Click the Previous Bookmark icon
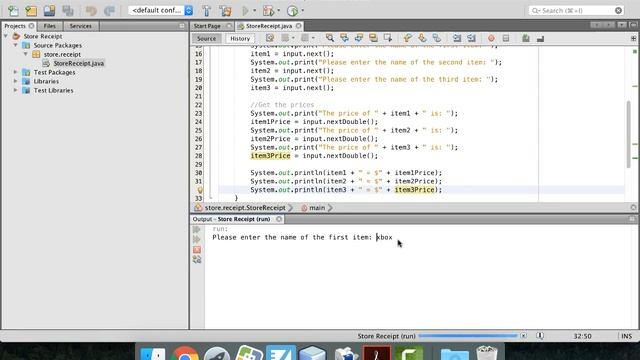The width and height of the screenshot is (640, 360). pyautogui.click(x=407, y=38)
